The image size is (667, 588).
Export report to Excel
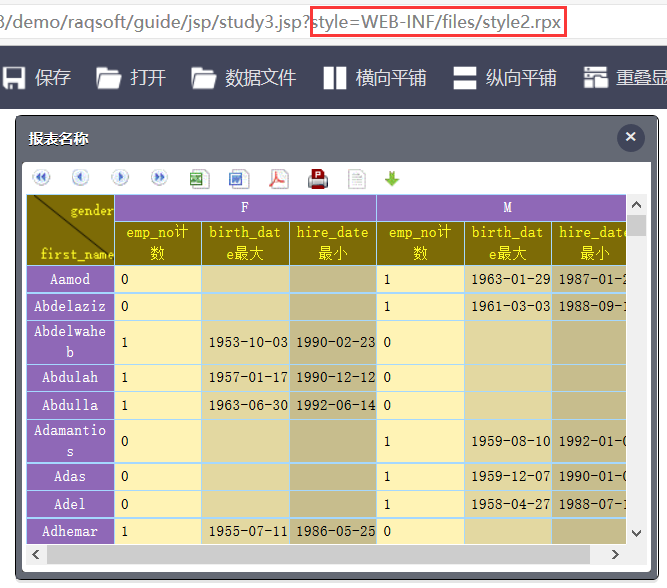199,179
